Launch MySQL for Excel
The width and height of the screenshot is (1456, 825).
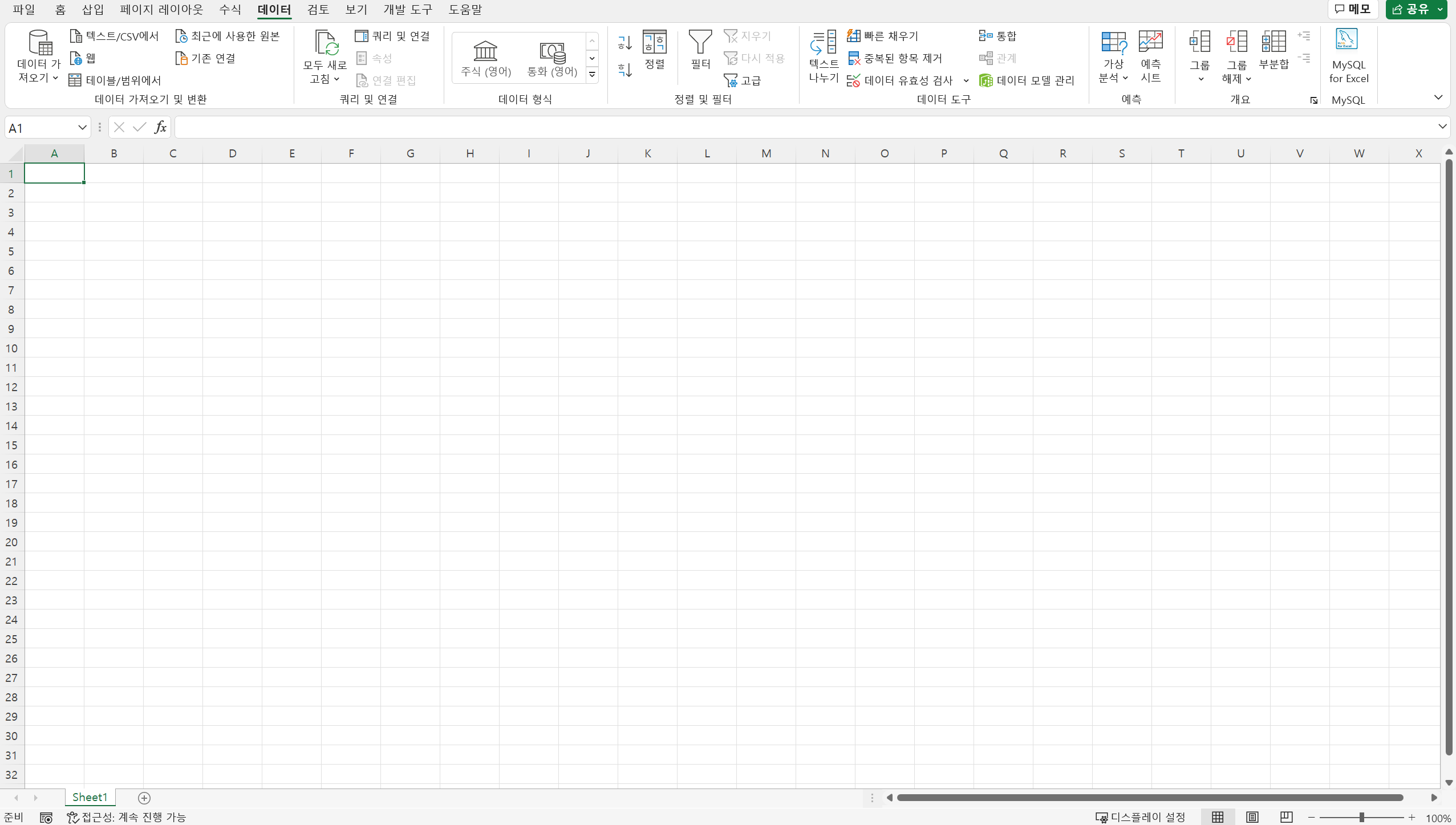point(1348,56)
